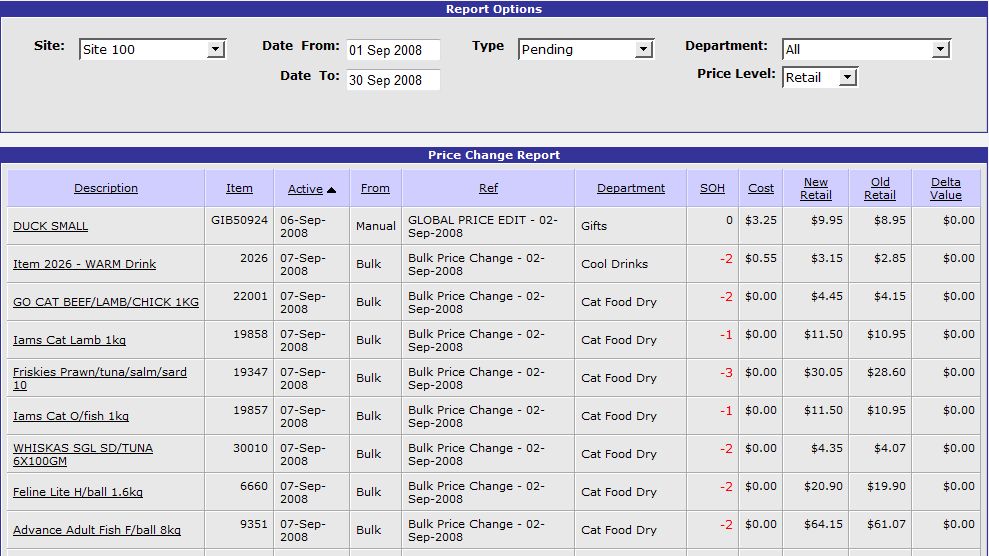Image resolution: width=989 pixels, height=556 pixels.
Task: Click old retail price $4.07
Action: tap(890, 448)
